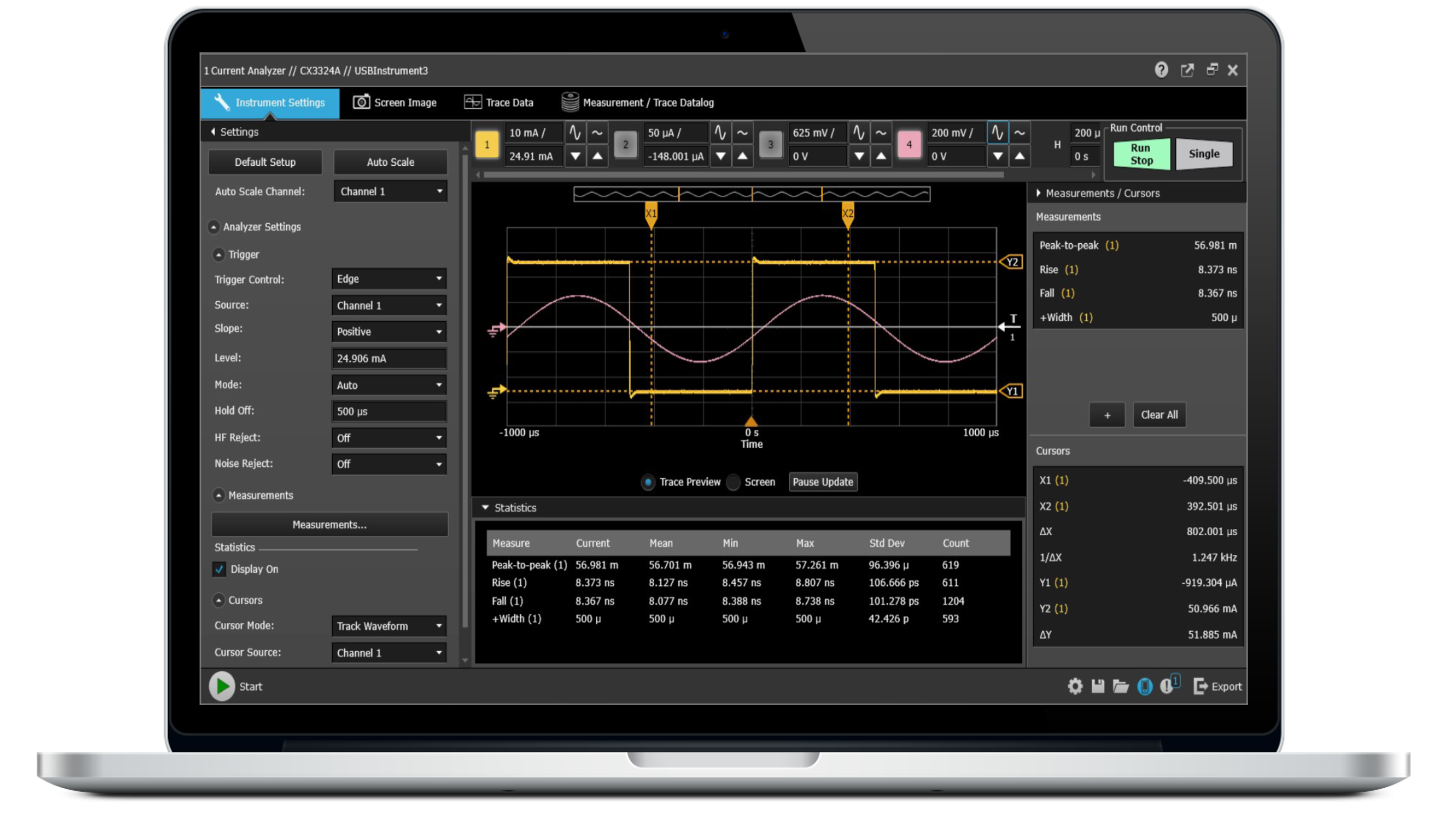Click the trigger Level input field
The width and height of the screenshot is (1456, 817).
coord(389,358)
